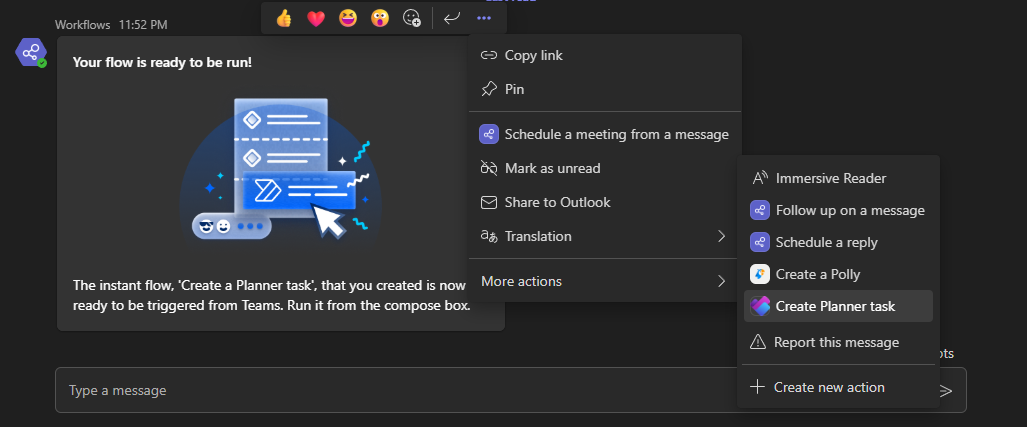
Task: Click the three-dots more options button
Action: pyautogui.click(x=484, y=18)
